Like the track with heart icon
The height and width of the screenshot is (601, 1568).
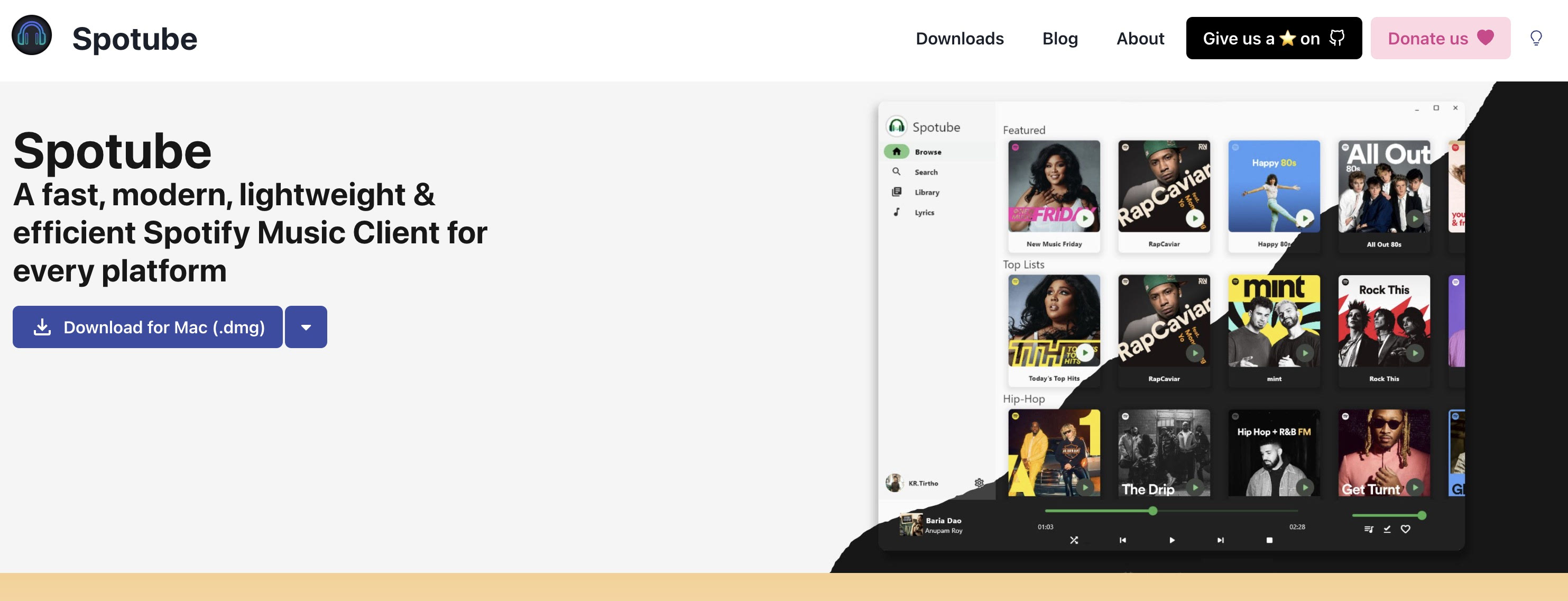coord(1406,529)
